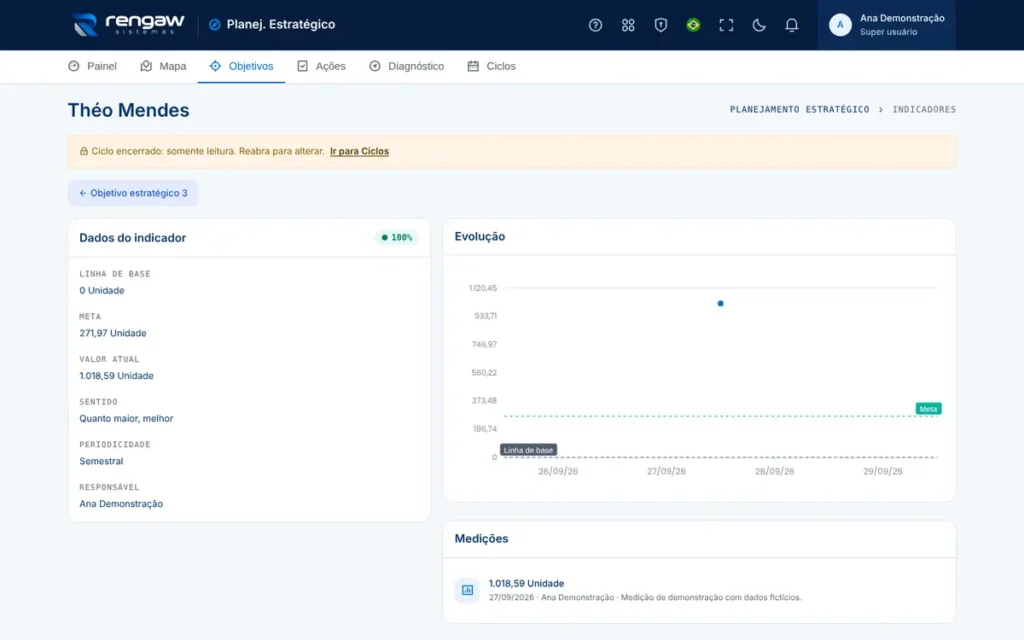Click the Semestral periodicity value
The height and width of the screenshot is (640, 1024).
pos(101,461)
